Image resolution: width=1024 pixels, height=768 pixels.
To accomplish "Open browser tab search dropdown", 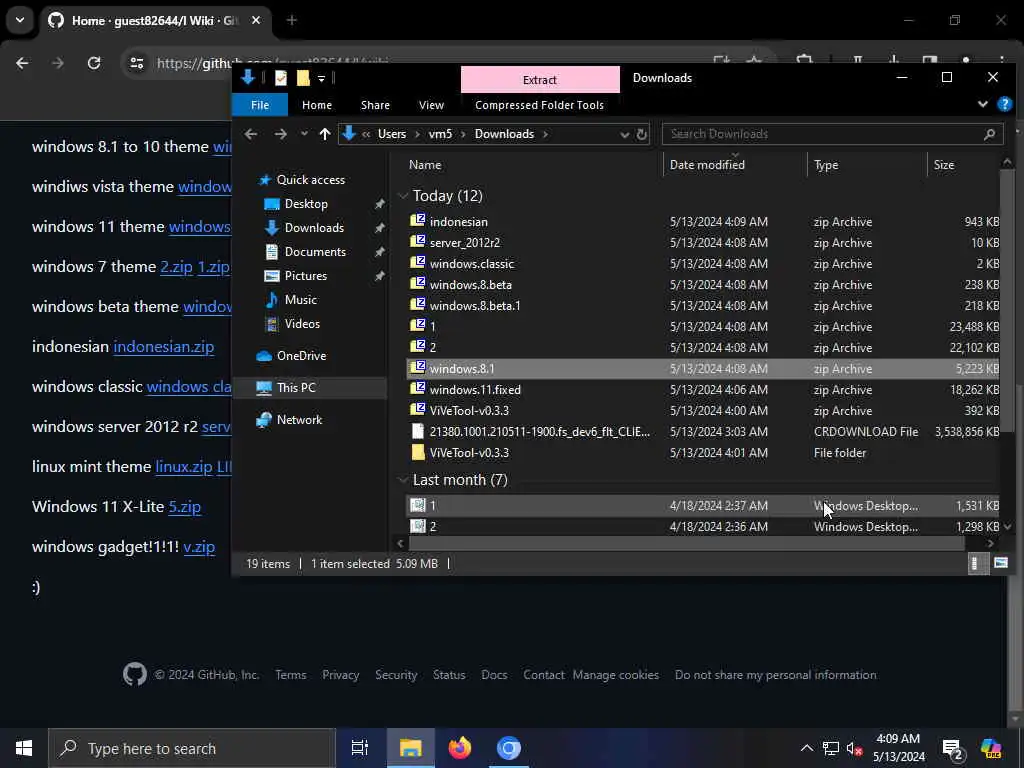I will click(x=20, y=20).
